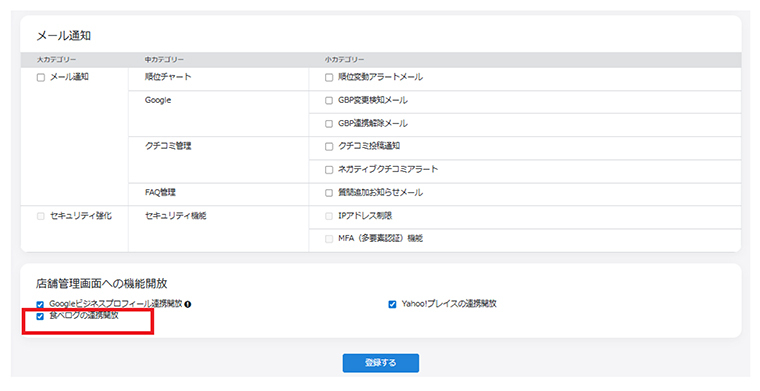The width and height of the screenshot is (760, 391).
Task: Select the セキュリティ強化 category checkbox
Action: (41, 216)
